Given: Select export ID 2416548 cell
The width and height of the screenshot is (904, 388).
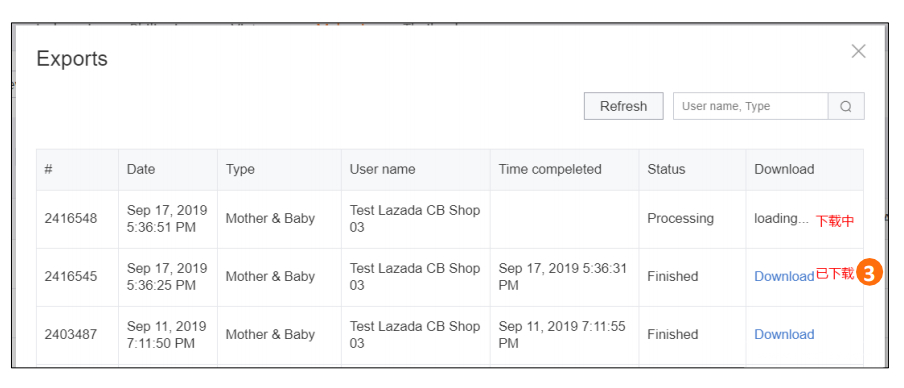Looking at the screenshot, I should [x=71, y=219].
